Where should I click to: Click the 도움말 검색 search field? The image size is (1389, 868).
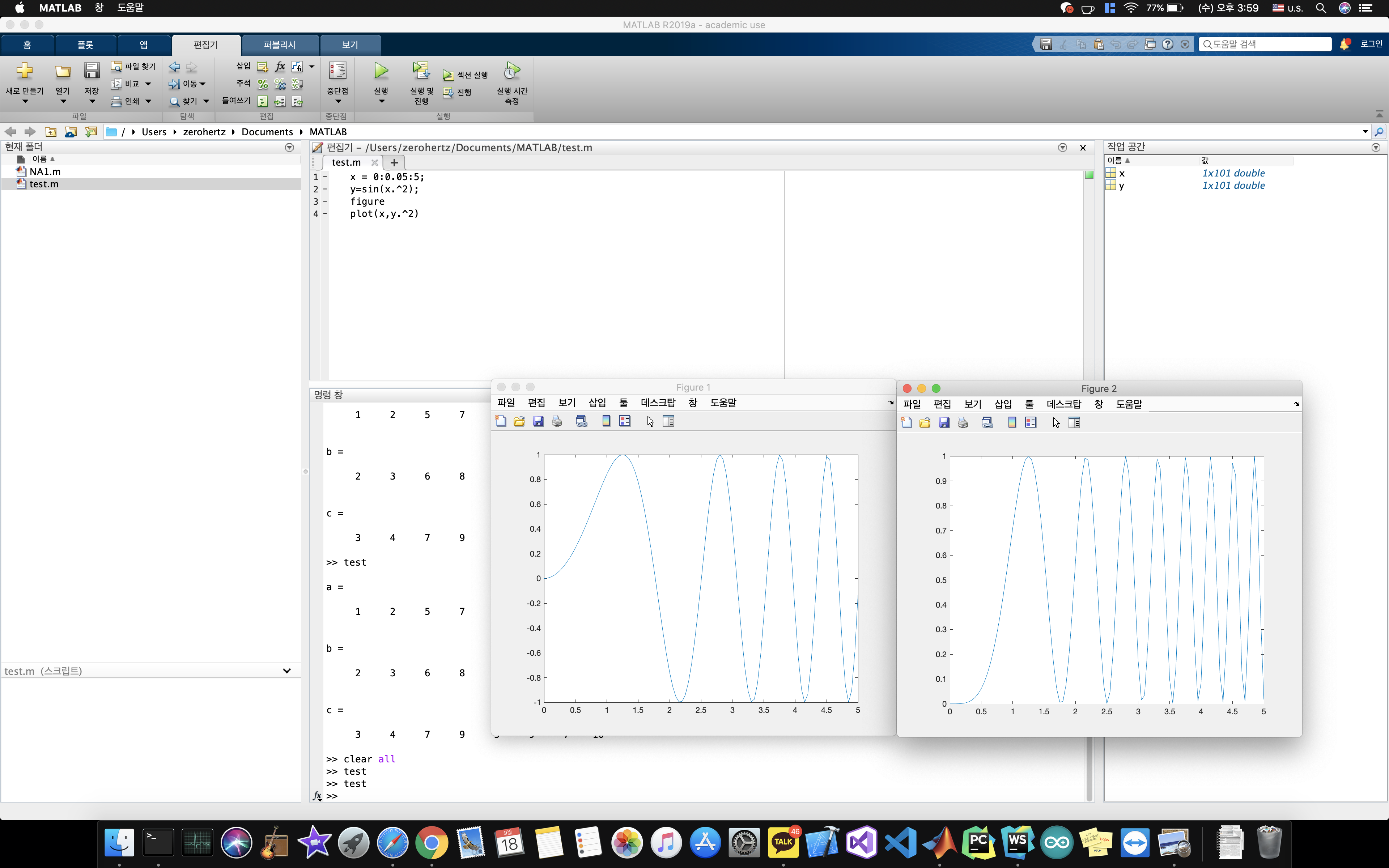coord(1265,44)
